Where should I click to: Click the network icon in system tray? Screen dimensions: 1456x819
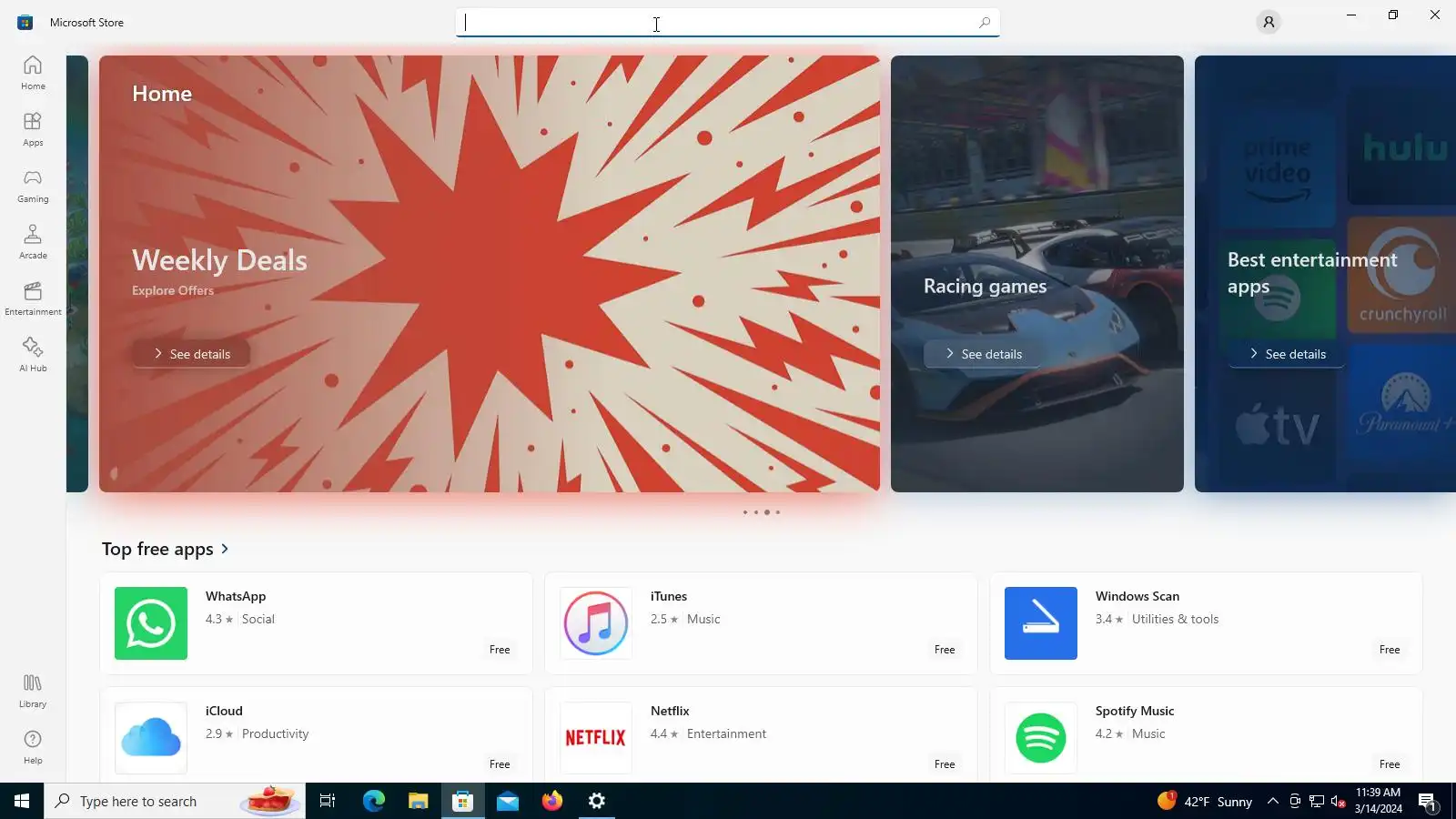click(x=1316, y=801)
